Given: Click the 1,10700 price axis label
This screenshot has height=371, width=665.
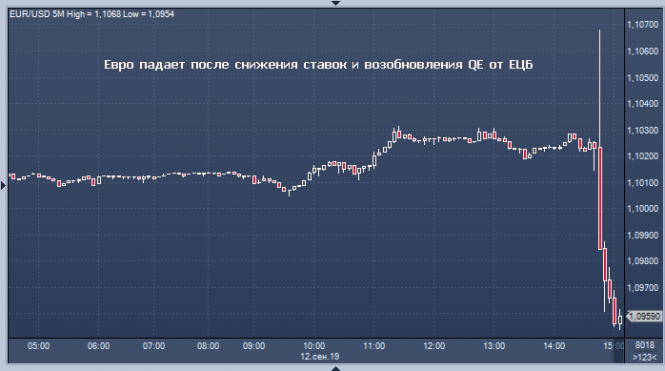Looking at the screenshot, I should pos(643,25).
